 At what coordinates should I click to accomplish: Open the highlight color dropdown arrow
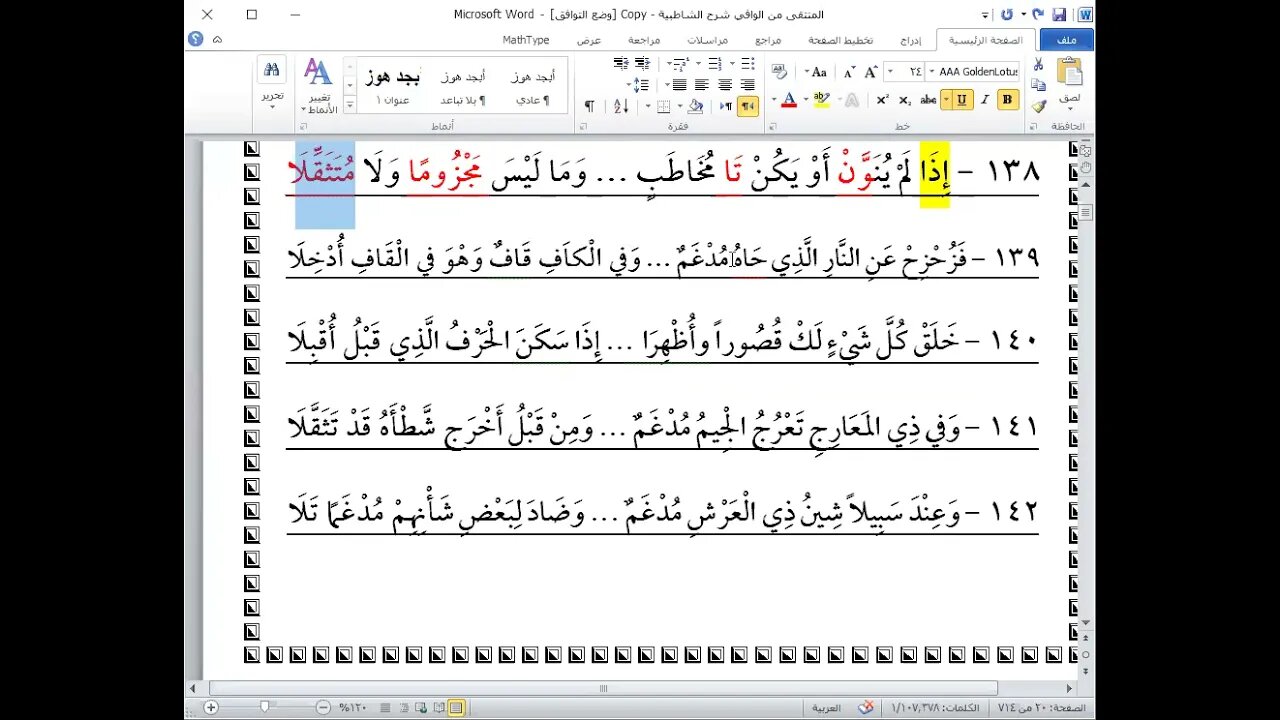[x=806, y=99]
